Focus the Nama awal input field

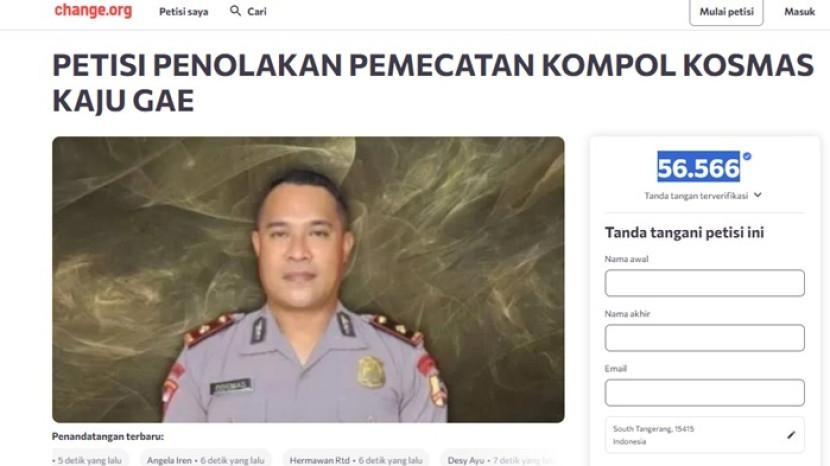(705, 283)
